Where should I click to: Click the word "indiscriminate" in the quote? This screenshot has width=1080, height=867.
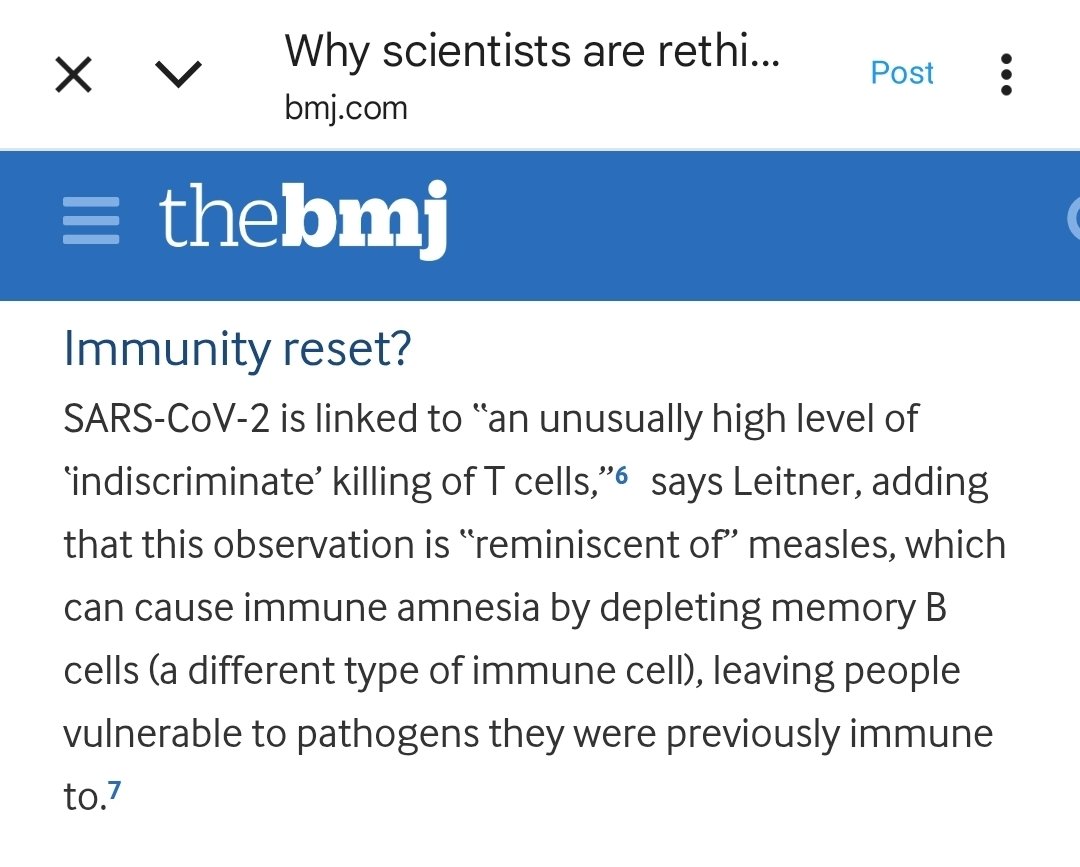[x=188, y=483]
